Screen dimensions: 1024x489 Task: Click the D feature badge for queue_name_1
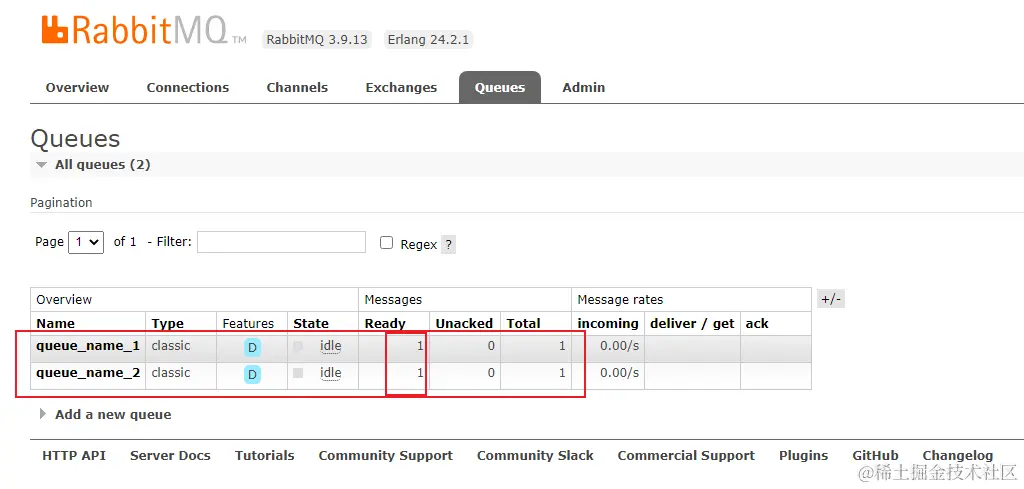252,347
